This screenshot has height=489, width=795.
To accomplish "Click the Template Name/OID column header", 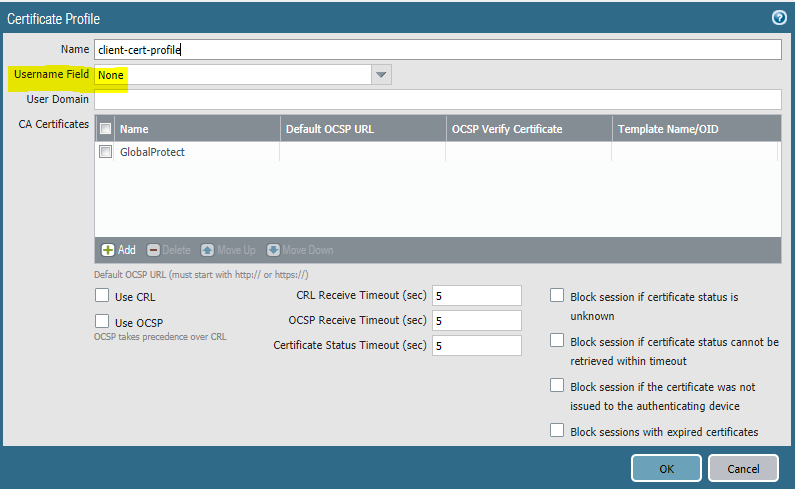I will [x=697, y=129].
